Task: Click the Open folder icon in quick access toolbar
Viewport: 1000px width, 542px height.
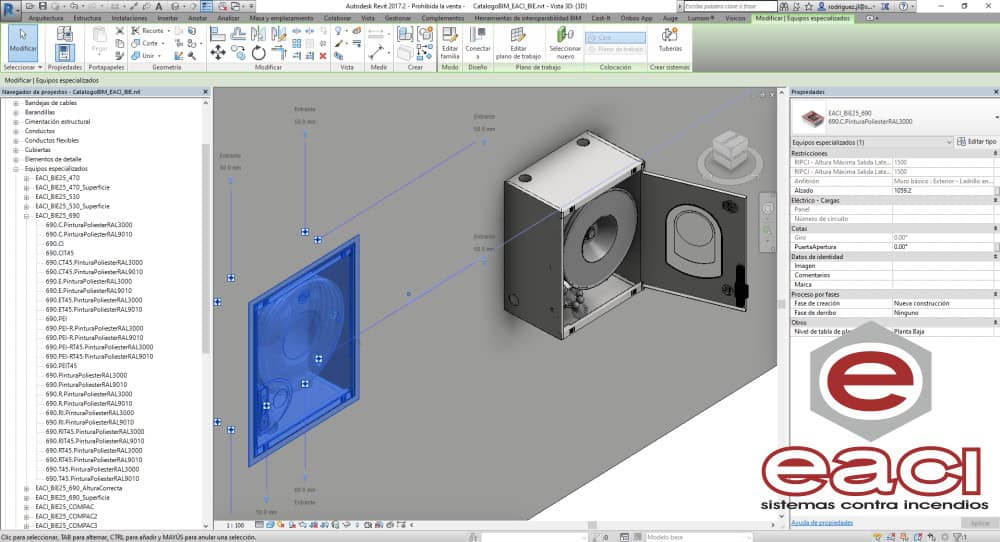Action: [x=30, y=6]
